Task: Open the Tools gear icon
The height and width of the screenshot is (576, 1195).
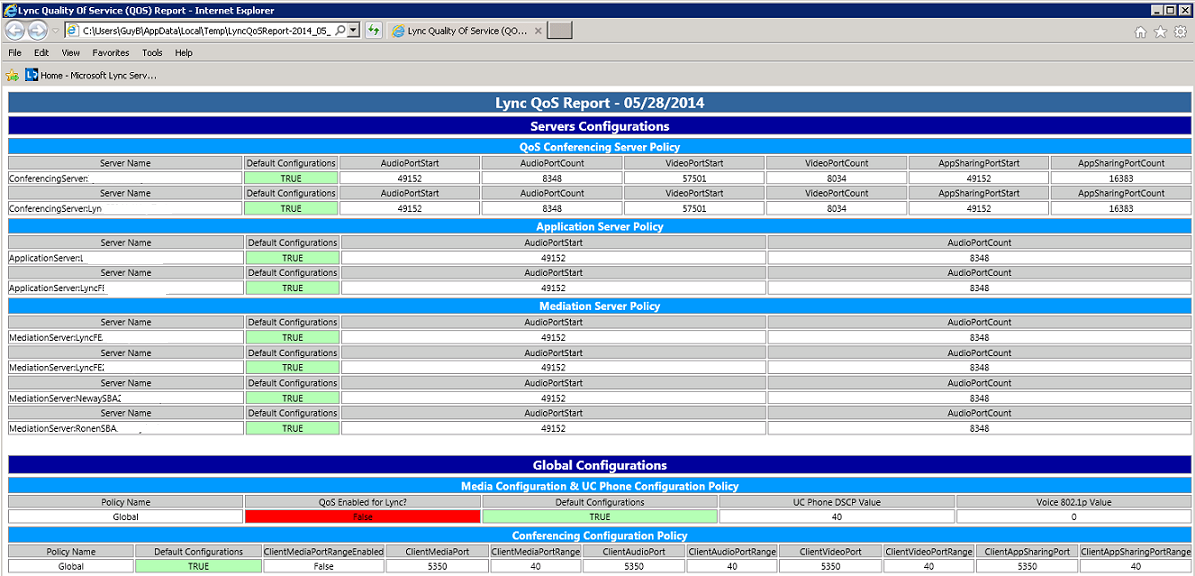Action: [x=1180, y=32]
